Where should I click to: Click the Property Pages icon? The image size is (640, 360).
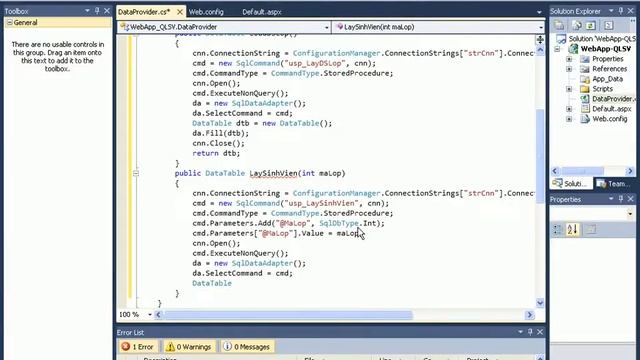[x=591, y=230]
